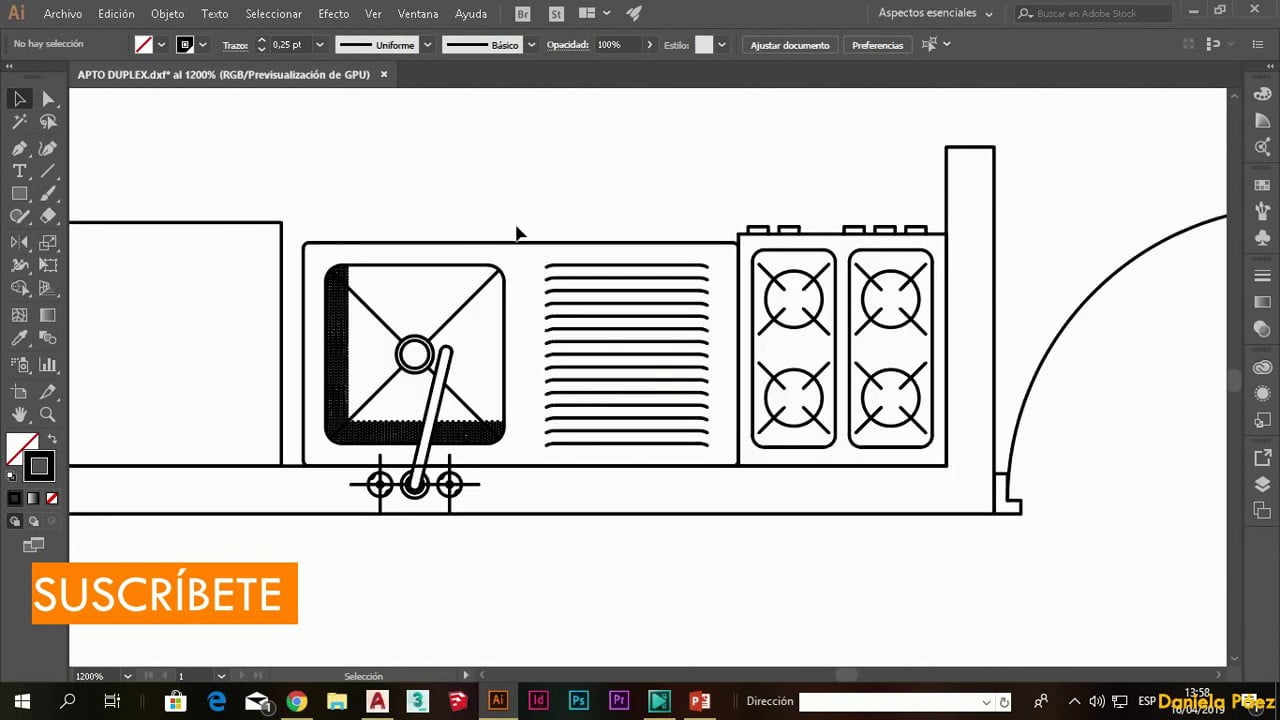Open the Ventana menu
The height and width of the screenshot is (720, 1280).
click(x=418, y=14)
